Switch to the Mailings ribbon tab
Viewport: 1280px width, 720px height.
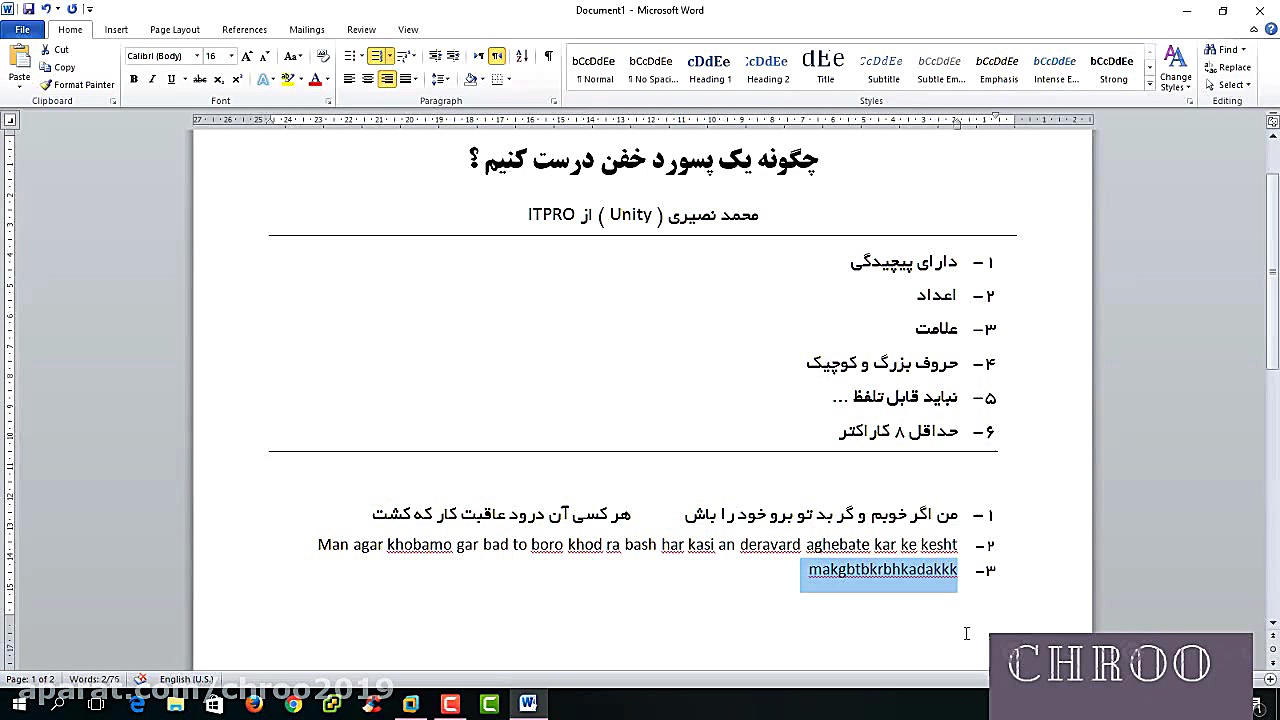[307, 29]
